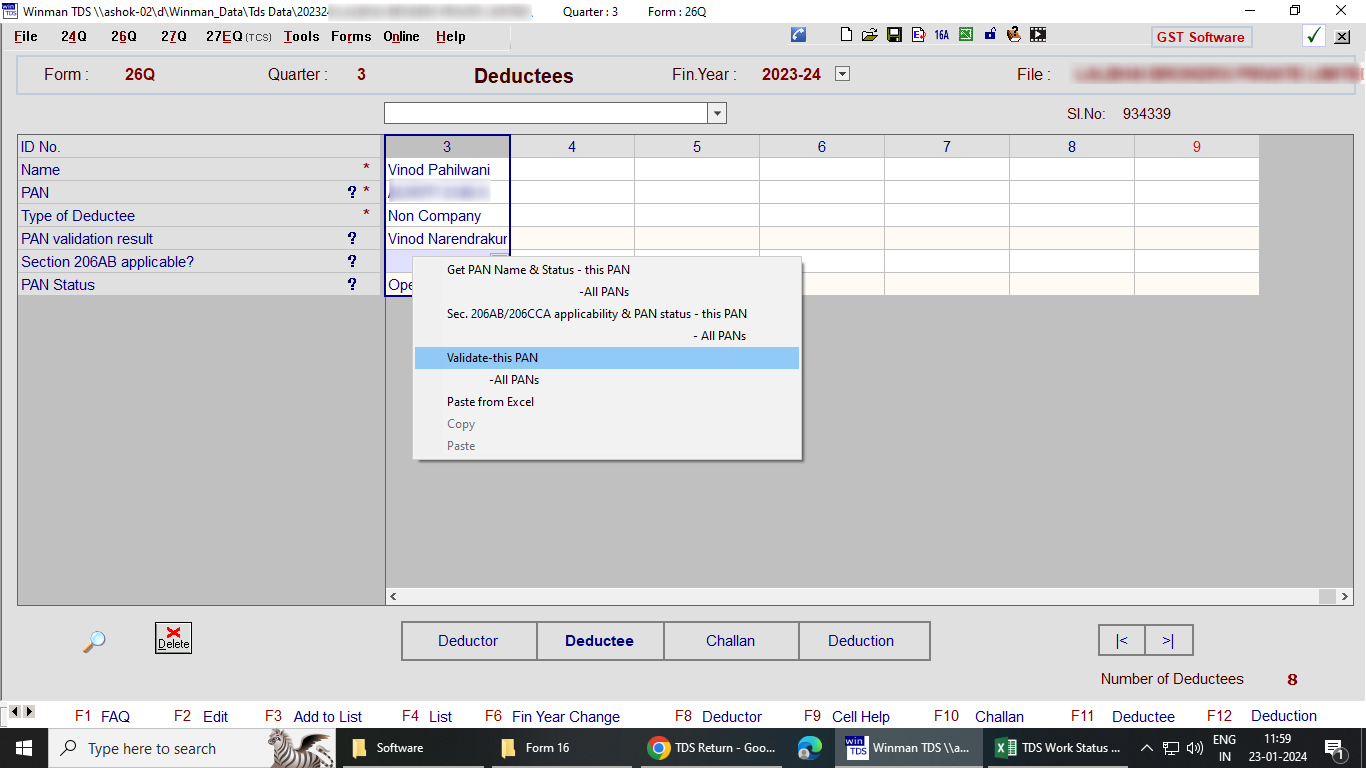Select the Save file icon
The image size is (1366, 768).
tap(893, 34)
